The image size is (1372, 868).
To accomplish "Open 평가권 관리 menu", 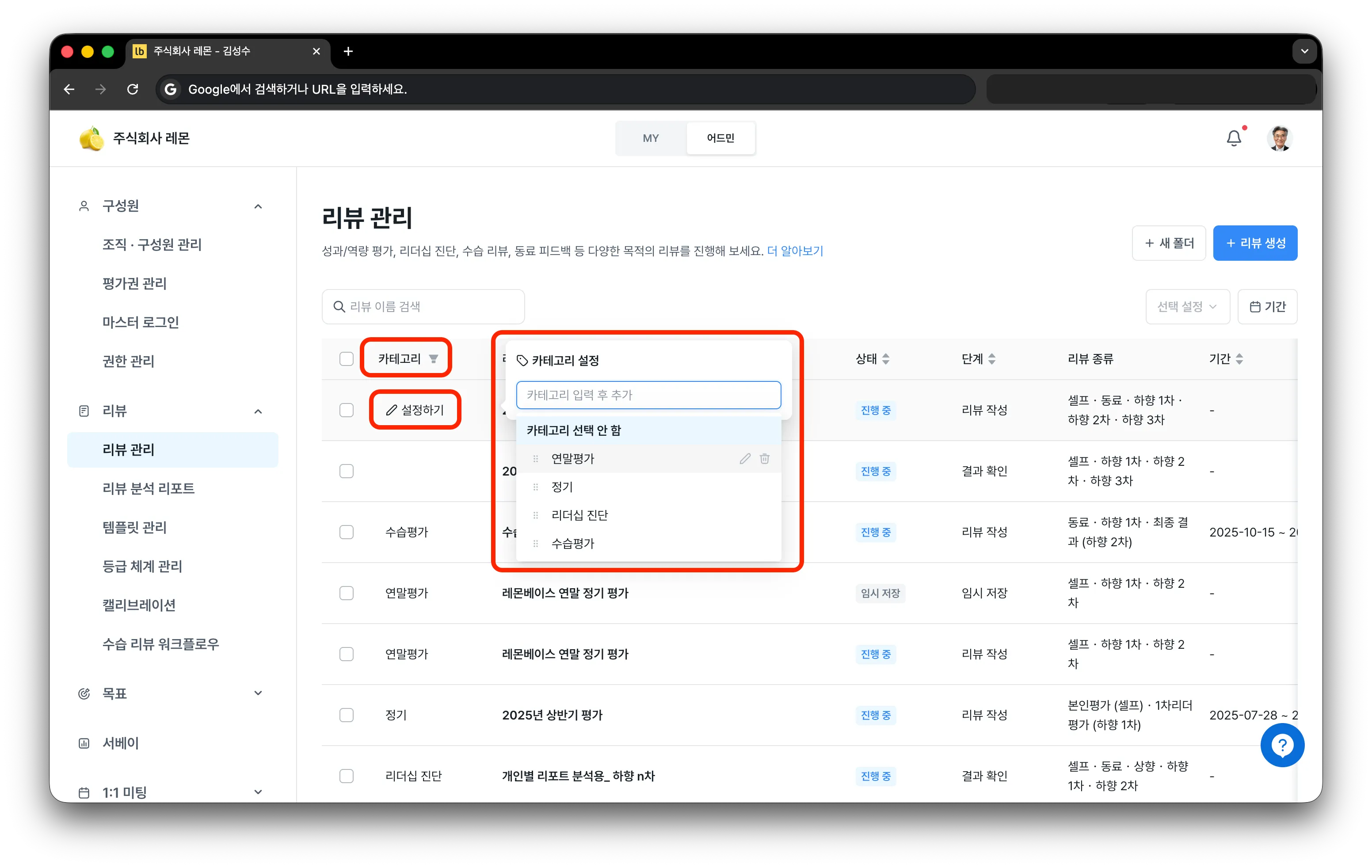I will coord(134,284).
